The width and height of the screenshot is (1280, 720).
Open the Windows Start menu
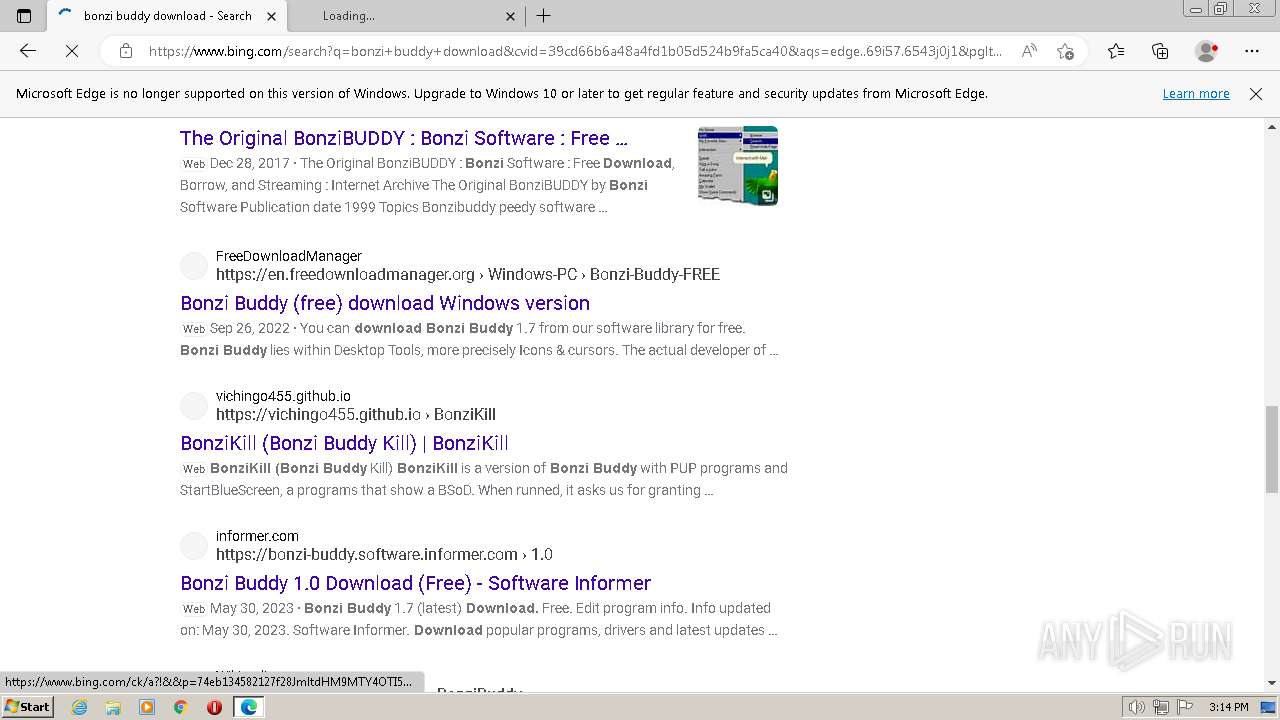coord(27,707)
